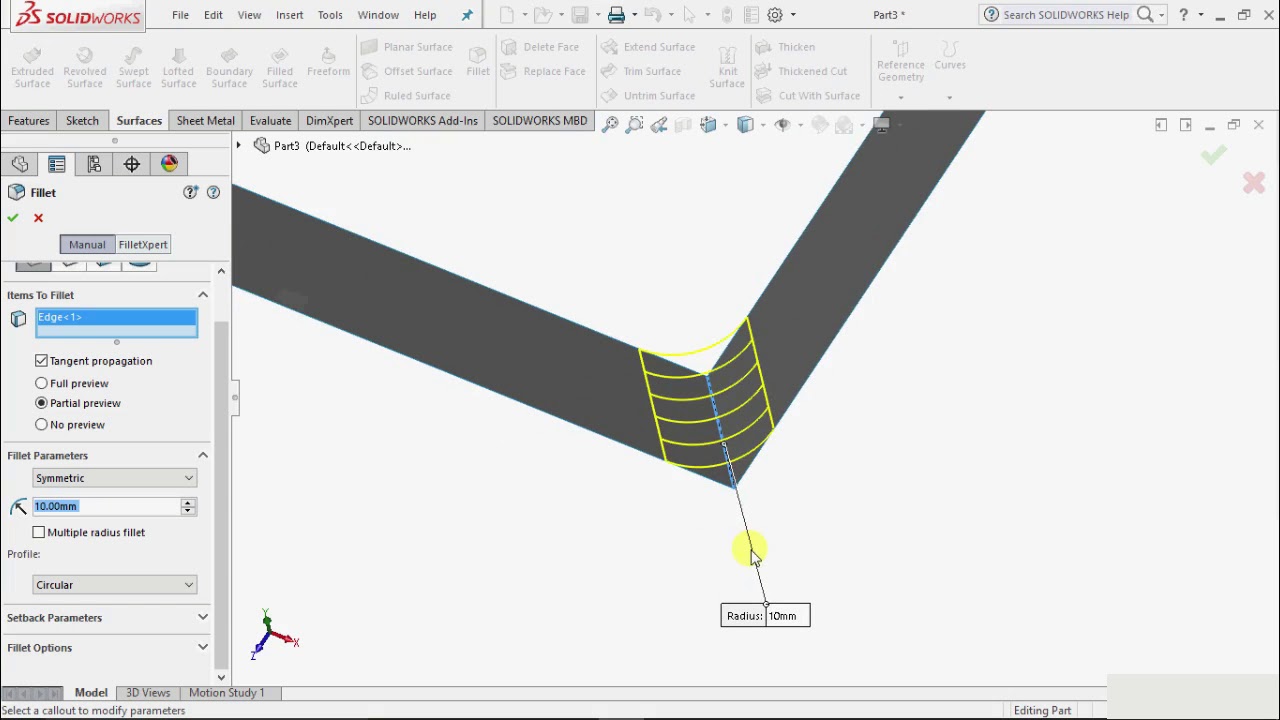The image size is (1280, 720).
Task: Accept the fillet with green checkmark
Action: [13, 218]
